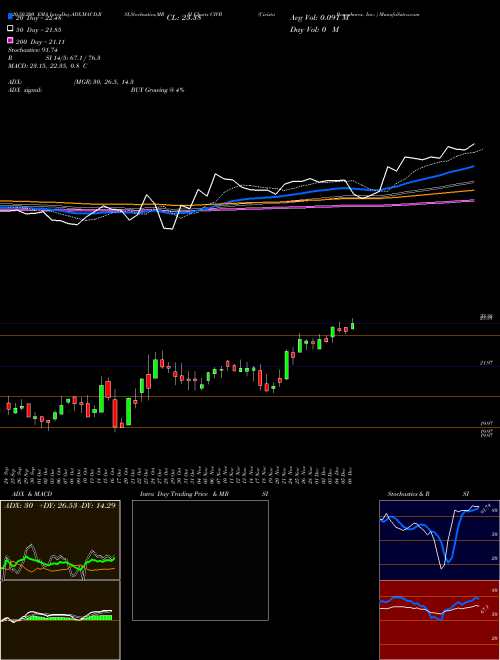Click the white 50 Day legend swatch
500x660 pixels.
pos(10,29)
